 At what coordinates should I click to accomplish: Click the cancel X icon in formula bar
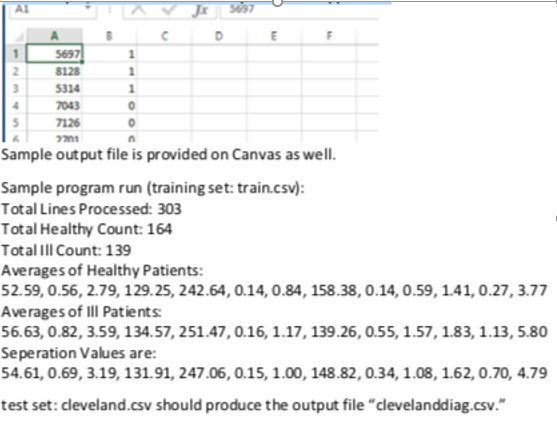pos(139,10)
